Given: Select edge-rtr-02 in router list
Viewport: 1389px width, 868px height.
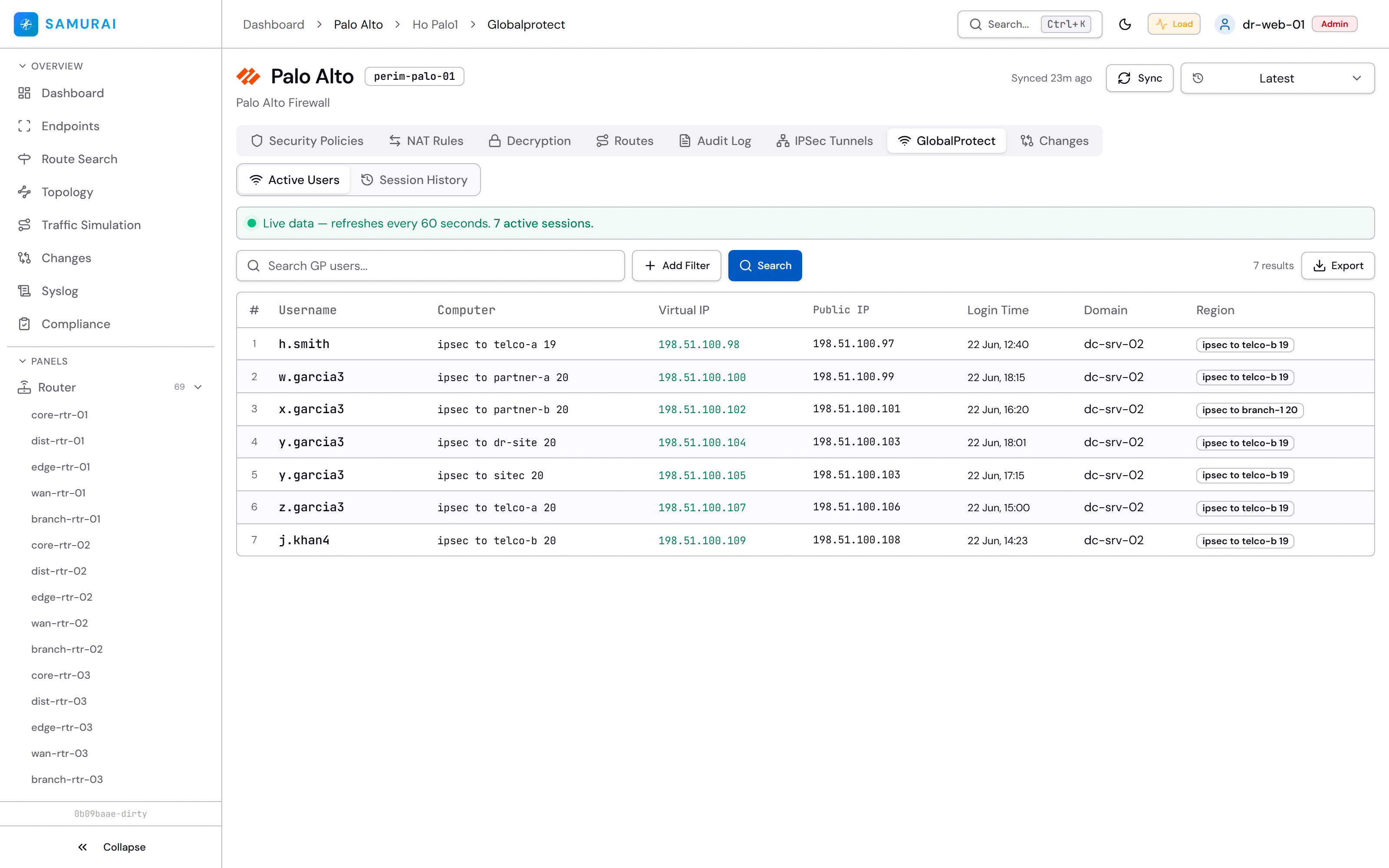Looking at the screenshot, I should point(62,597).
